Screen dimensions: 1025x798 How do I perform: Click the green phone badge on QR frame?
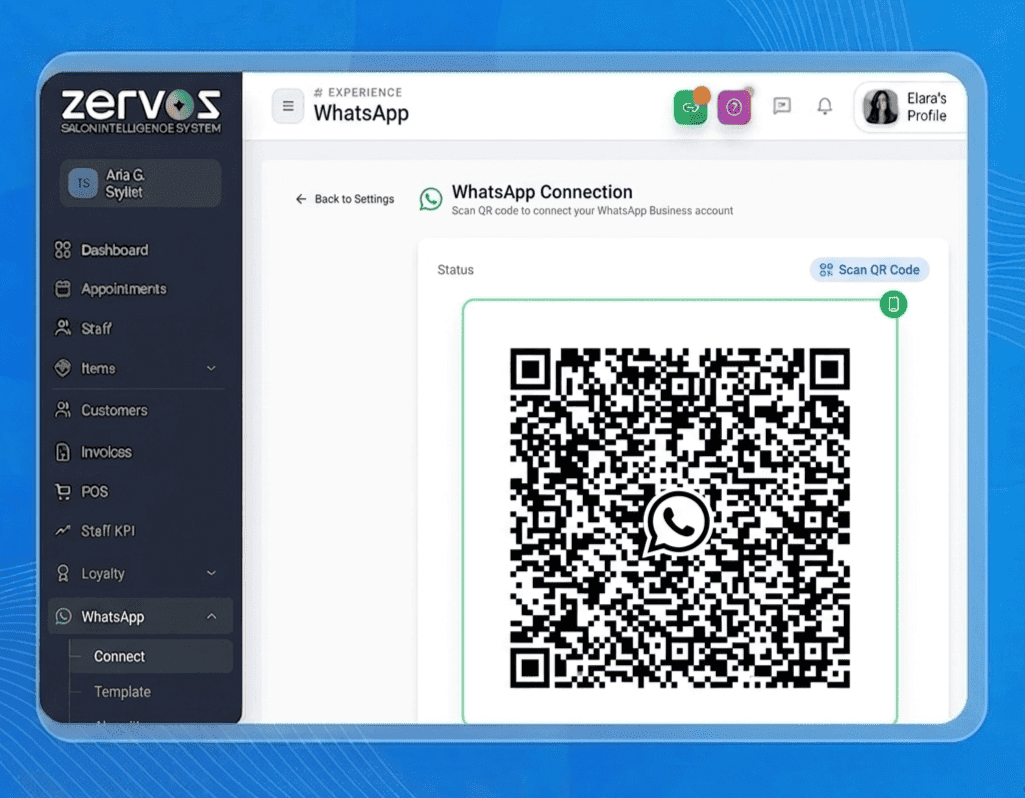tap(893, 304)
